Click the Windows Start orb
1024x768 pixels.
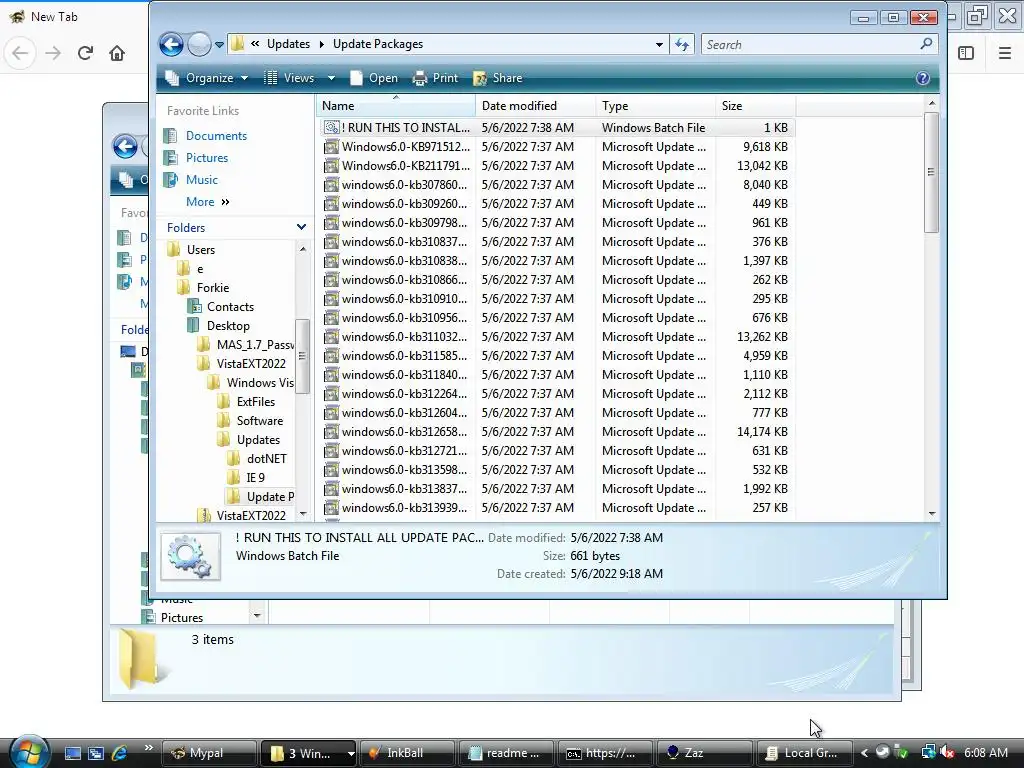pyautogui.click(x=29, y=752)
